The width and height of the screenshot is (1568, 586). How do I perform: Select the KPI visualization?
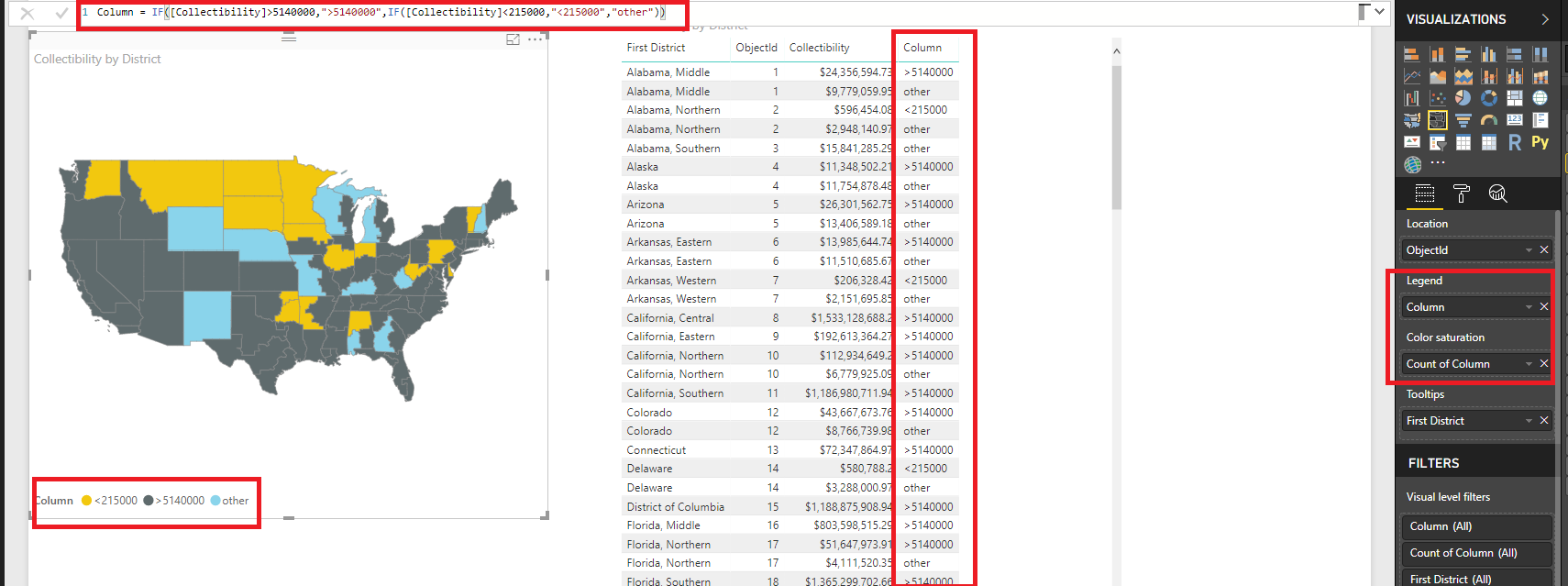click(1411, 142)
